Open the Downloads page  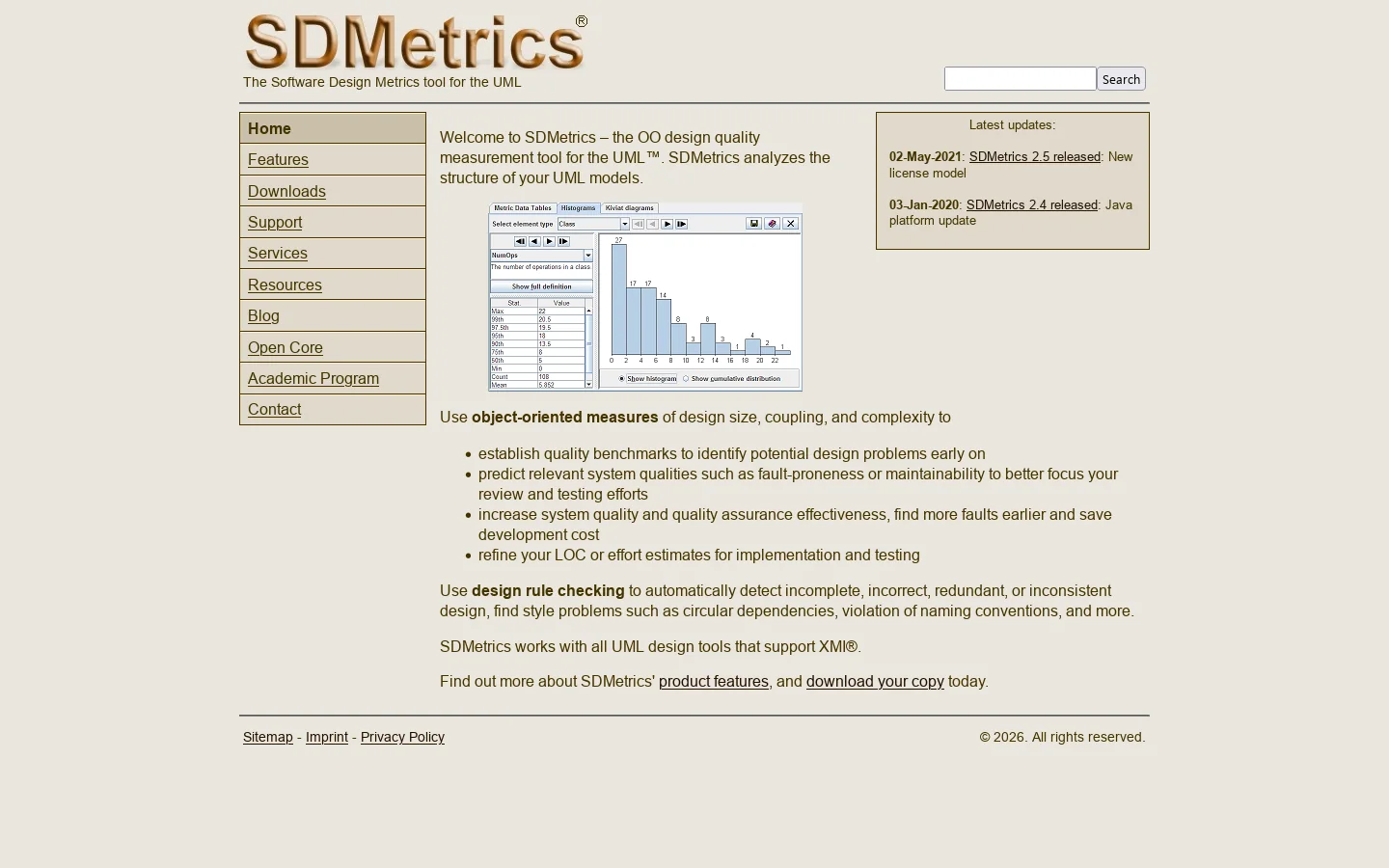tap(286, 191)
